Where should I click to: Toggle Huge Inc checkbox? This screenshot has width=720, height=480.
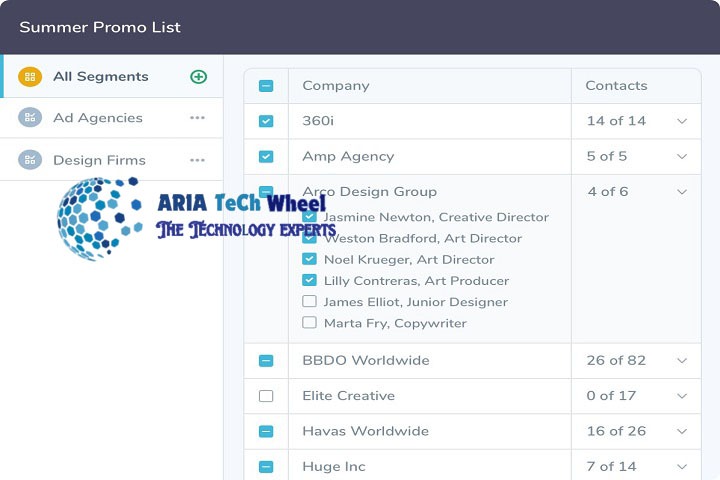(x=266, y=467)
